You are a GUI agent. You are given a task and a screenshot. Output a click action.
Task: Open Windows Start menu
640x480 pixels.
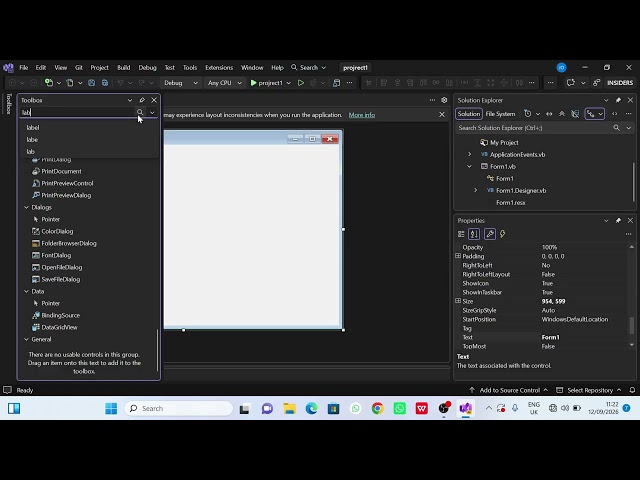pos(111,408)
